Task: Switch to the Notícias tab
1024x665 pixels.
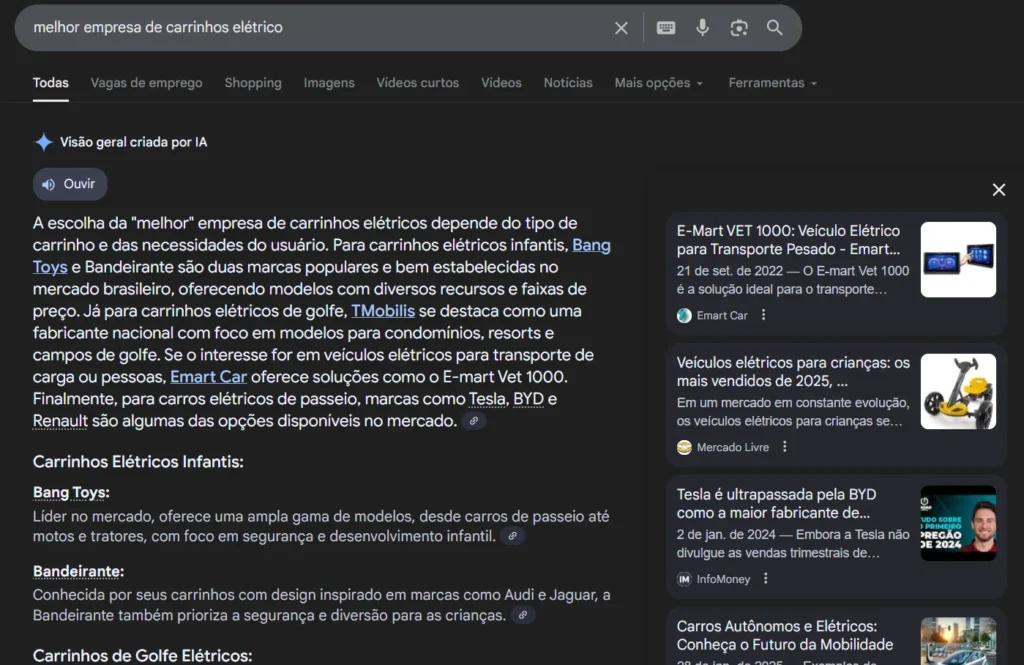Action: pyautogui.click(x=567, y=83)
